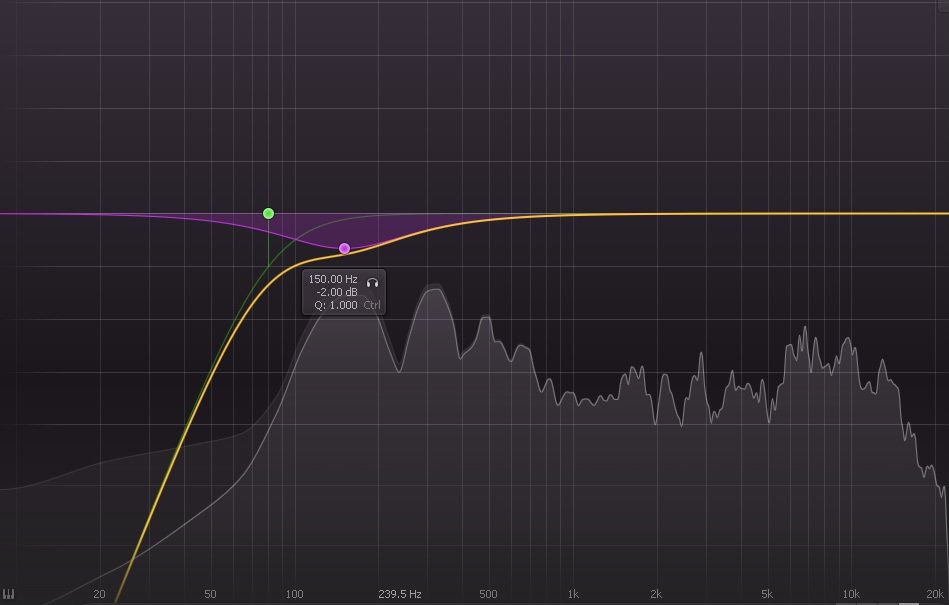Select the green high-pass band handle
The height and width of the screenshot is (605, 949).
click(x=267, y=212)
